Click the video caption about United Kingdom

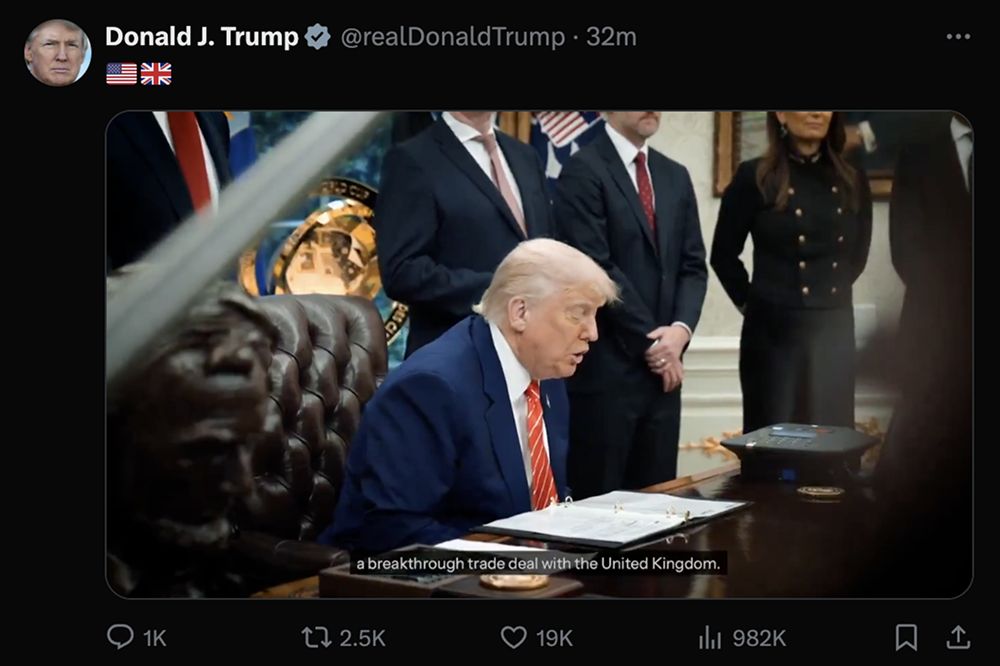point(538,564)
